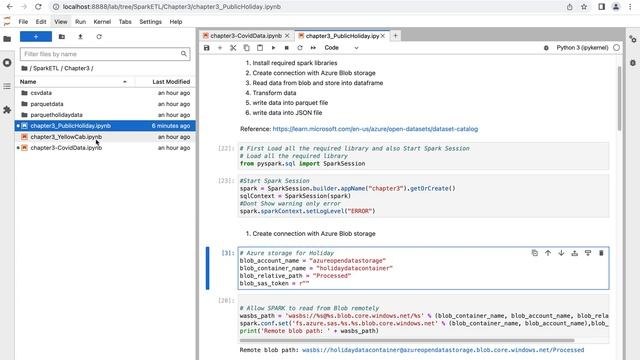Viewport: 640px width, 360px height.
Task: Open the Remote blob path wasbs link
Action: 443,350
